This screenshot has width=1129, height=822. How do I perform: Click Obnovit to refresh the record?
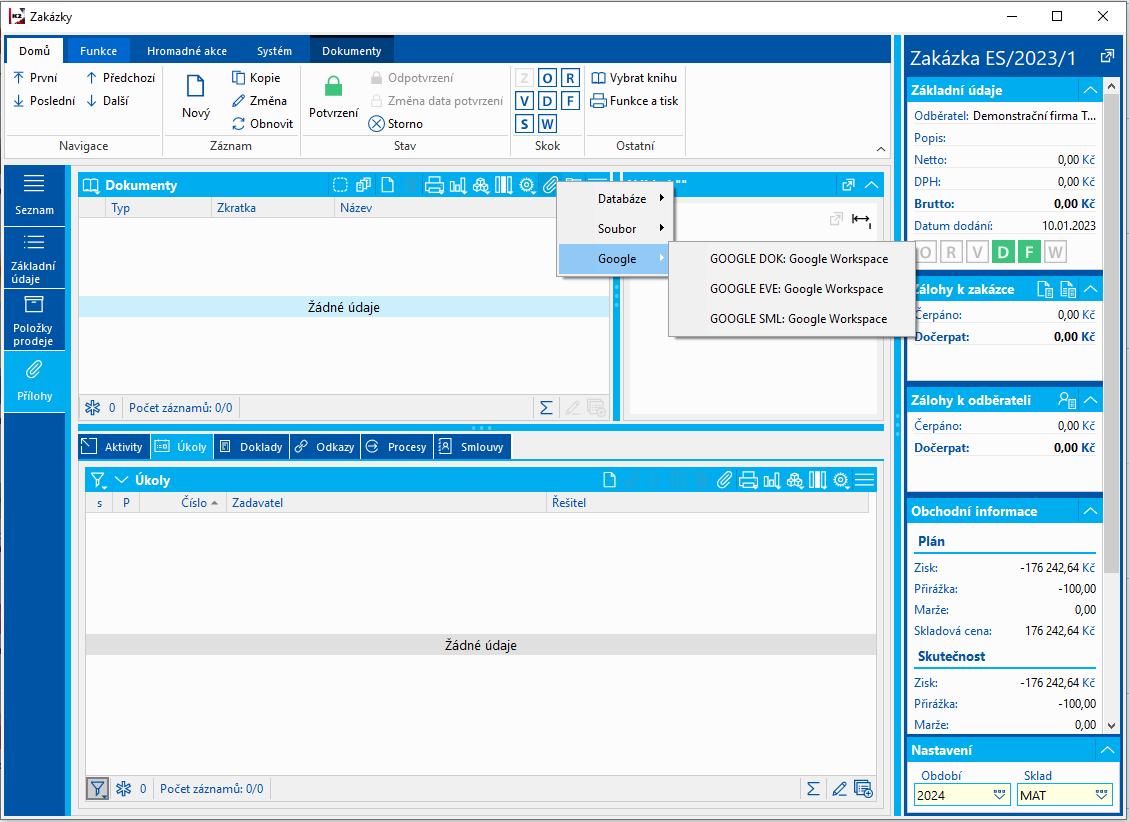[262, 124]
